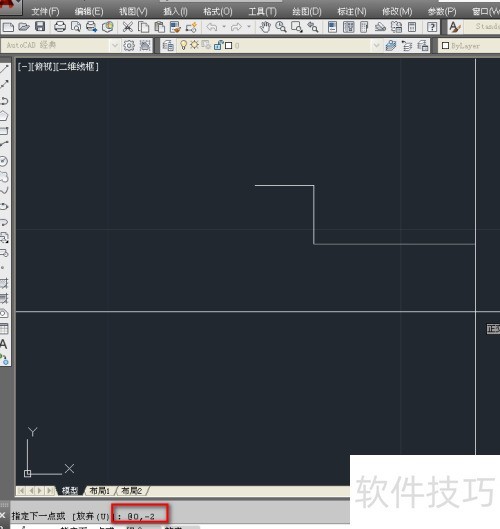Image resolution: width=500 pixels, height=529 pixels.
Task: Open a drawing with the Open folder icon
Action: 24,27
